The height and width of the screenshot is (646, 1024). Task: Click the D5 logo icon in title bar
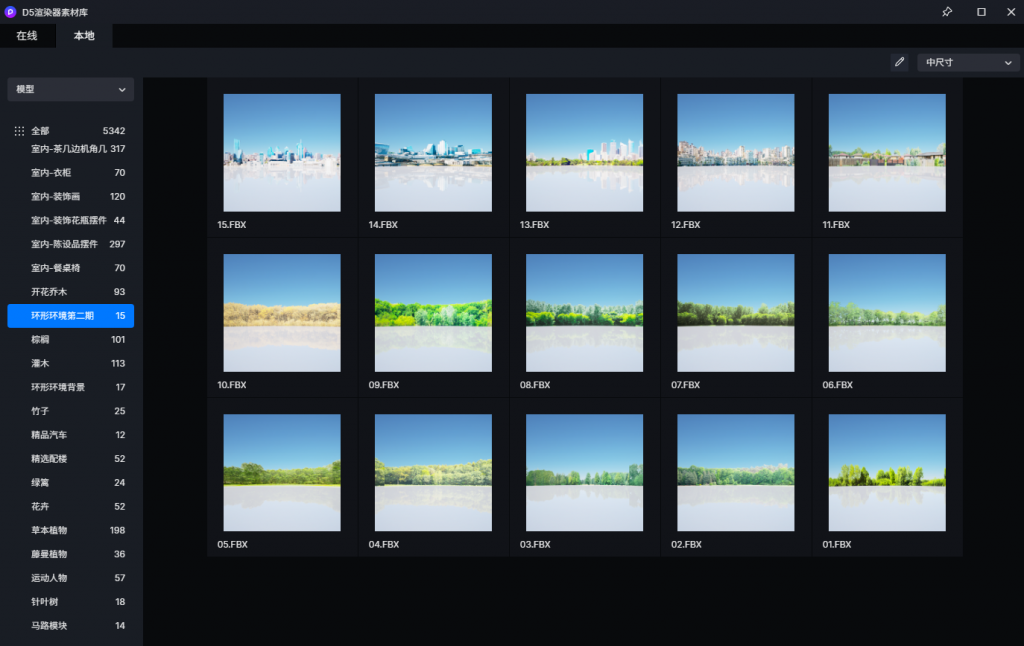pyautogui.click(x=10, y=12)
